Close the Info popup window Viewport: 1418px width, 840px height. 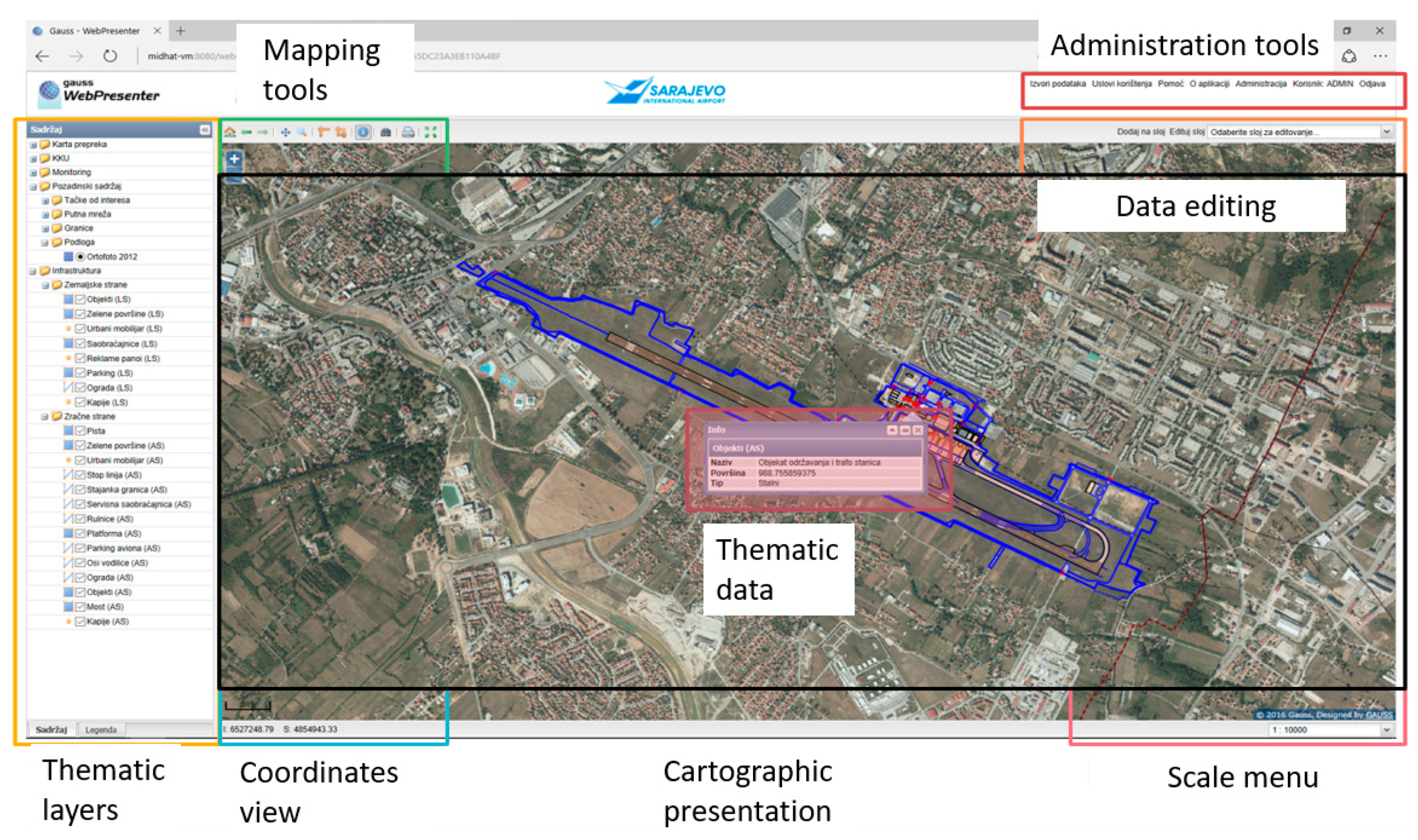(917, 431)
